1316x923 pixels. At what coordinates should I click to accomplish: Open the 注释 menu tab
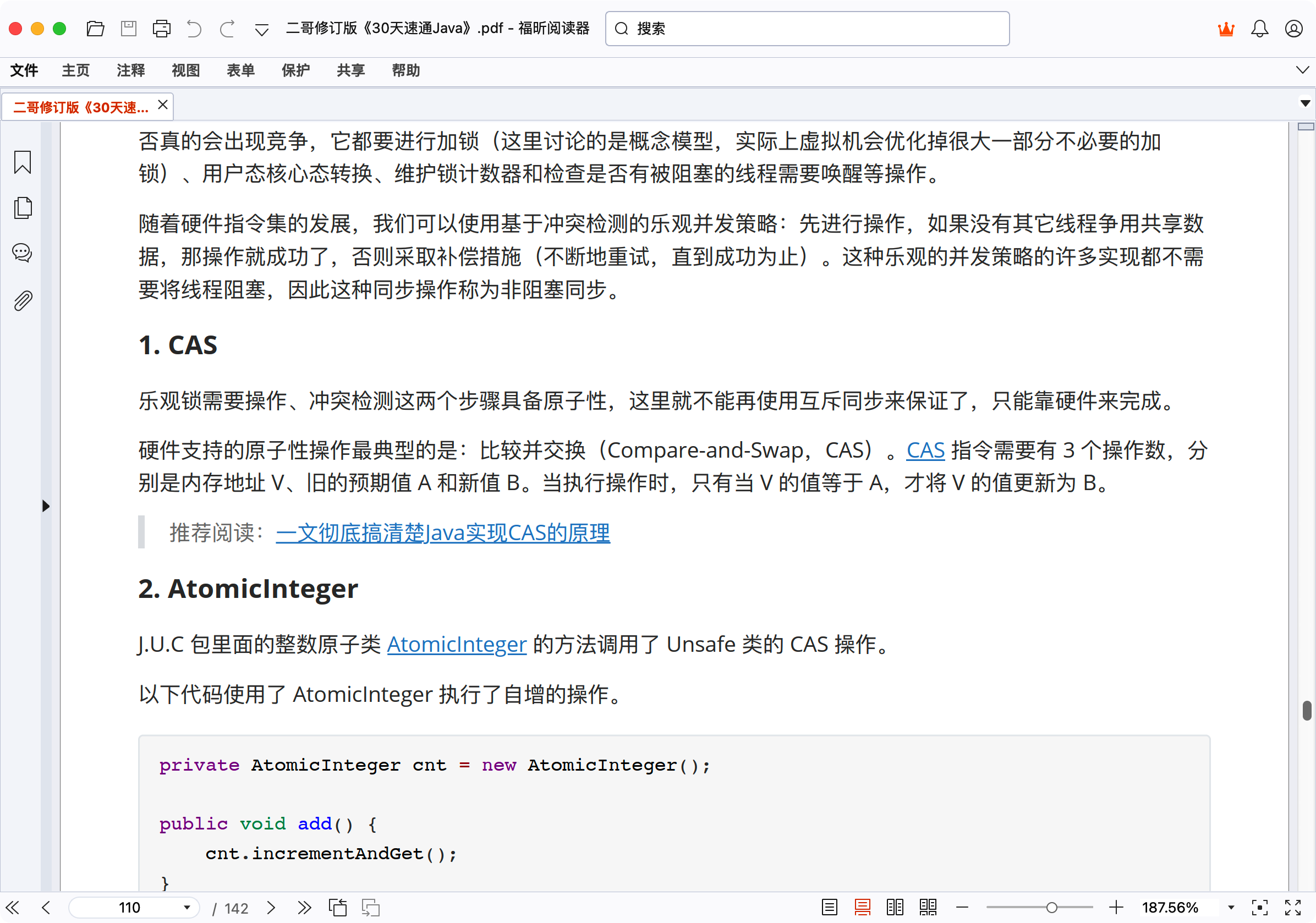click(x=131, y=70)
